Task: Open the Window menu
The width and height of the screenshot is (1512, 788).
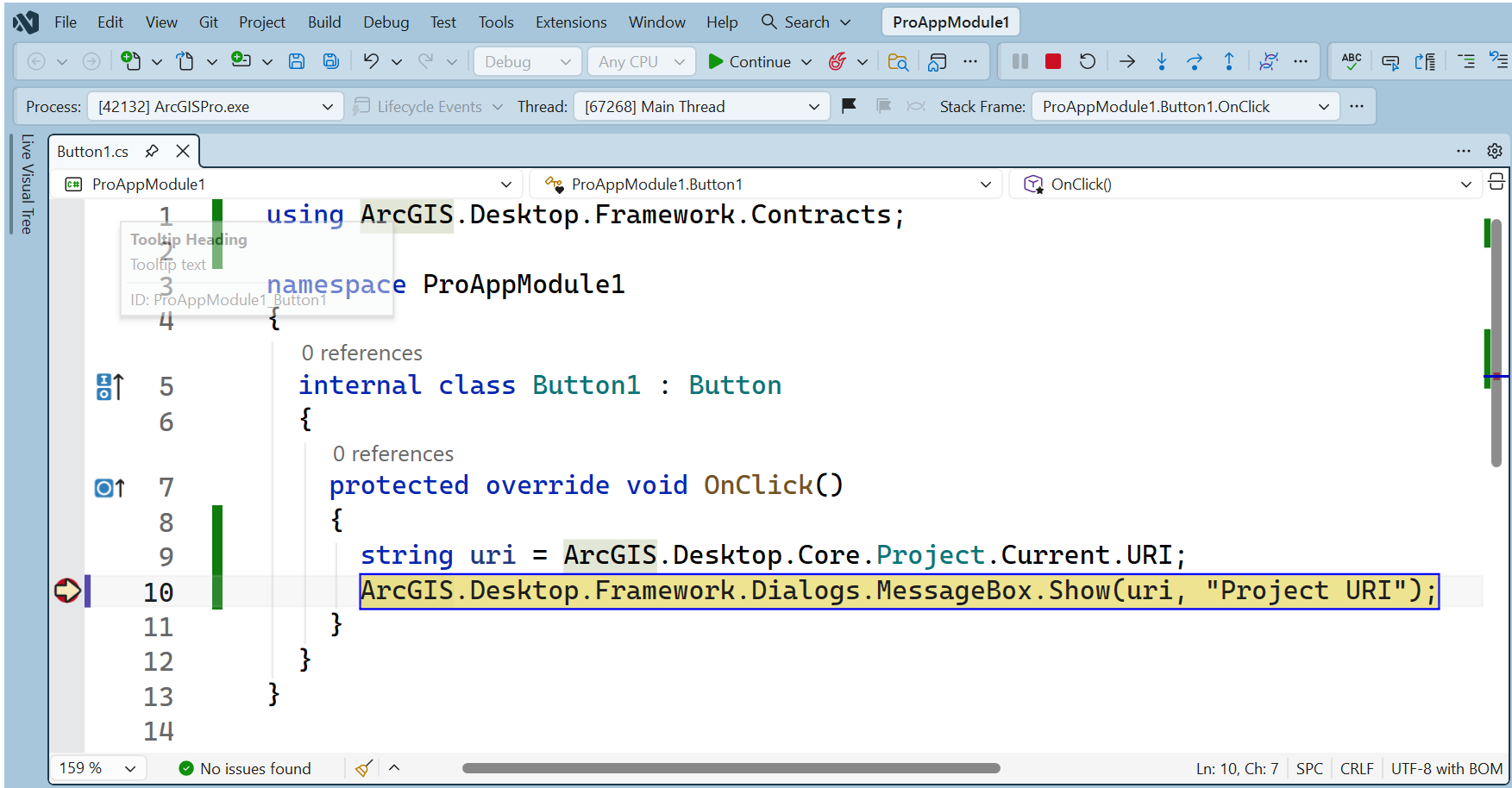Action: click(657, 22)
